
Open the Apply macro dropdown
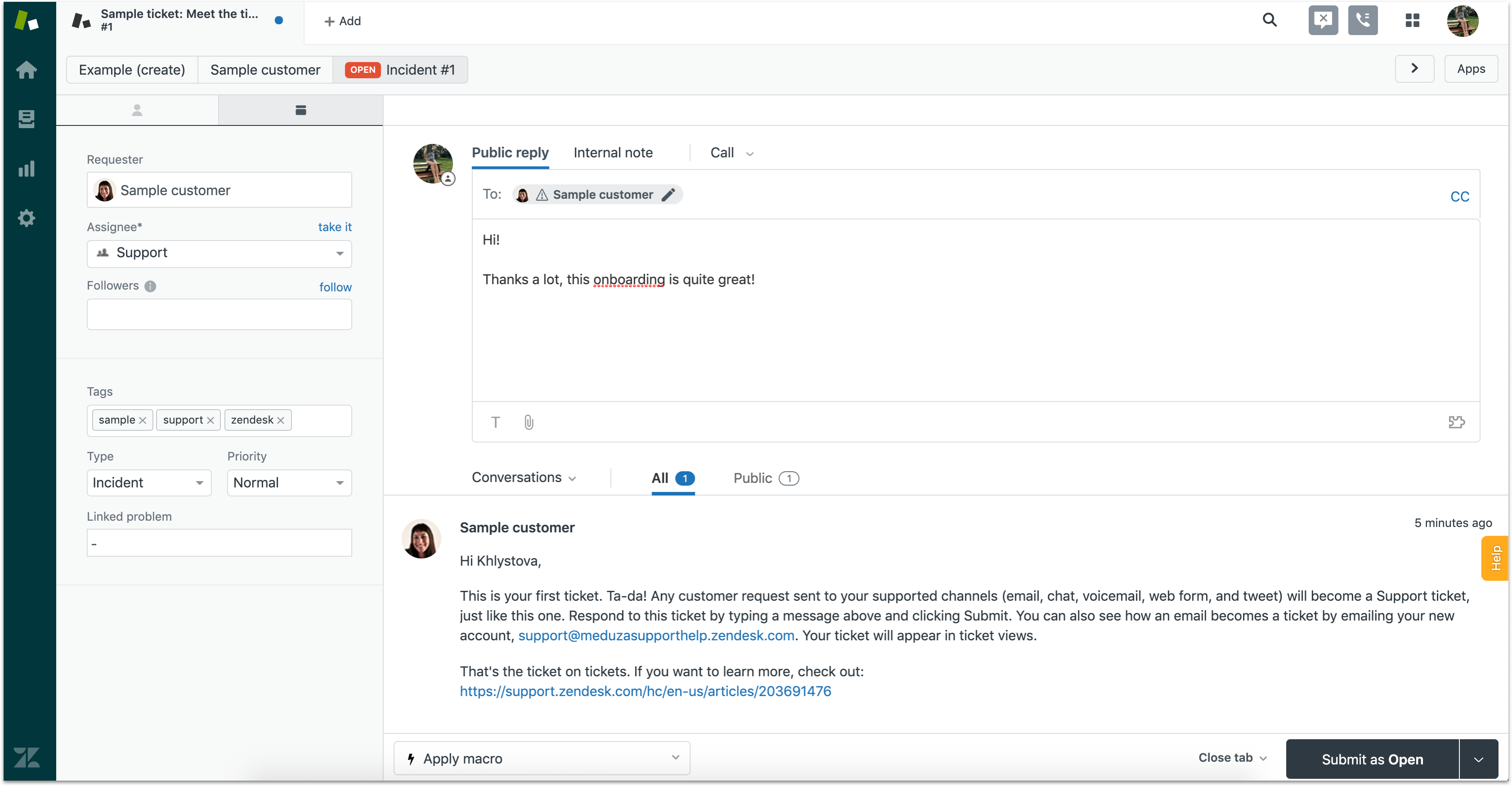[541, 758]
